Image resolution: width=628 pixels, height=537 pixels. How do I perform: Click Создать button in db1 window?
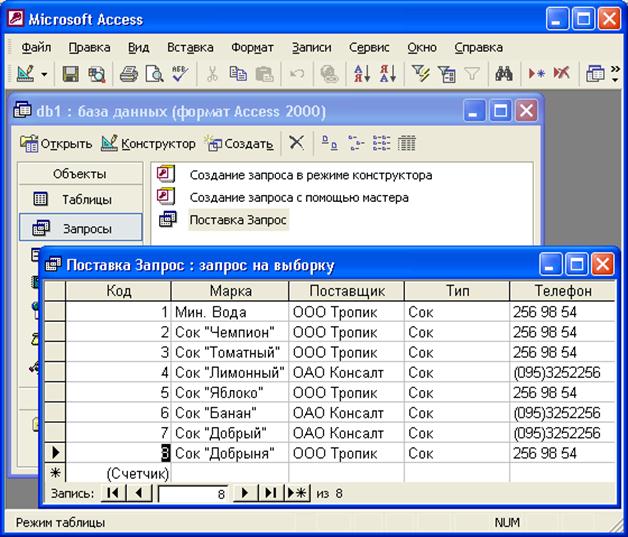point(240,143)
